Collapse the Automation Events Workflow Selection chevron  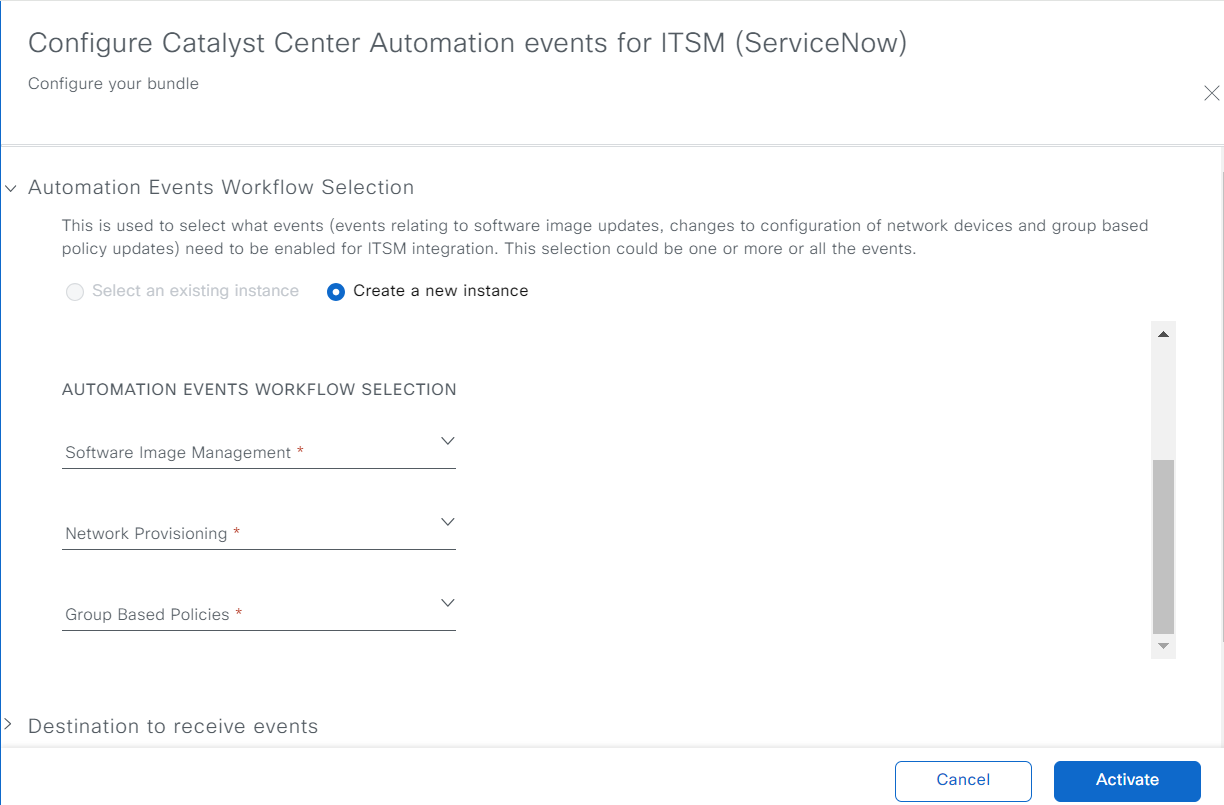click(11, 188)
